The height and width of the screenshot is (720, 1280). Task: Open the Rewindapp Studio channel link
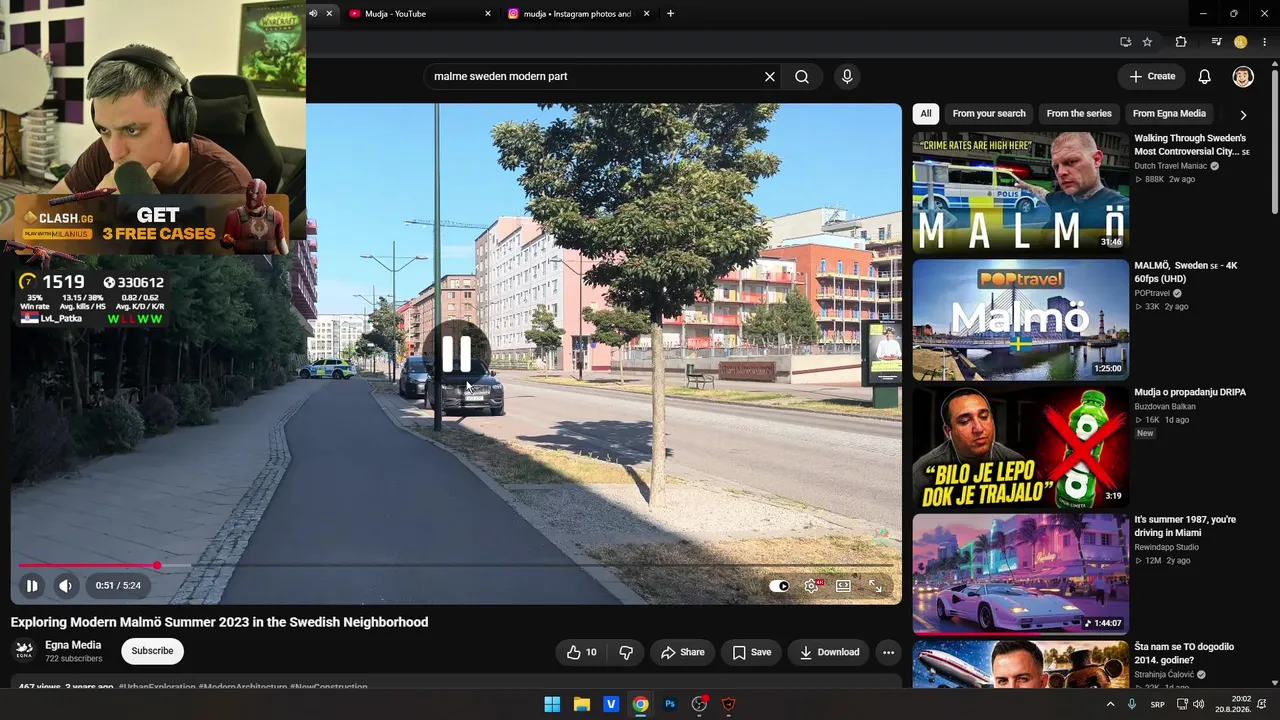1166,547
